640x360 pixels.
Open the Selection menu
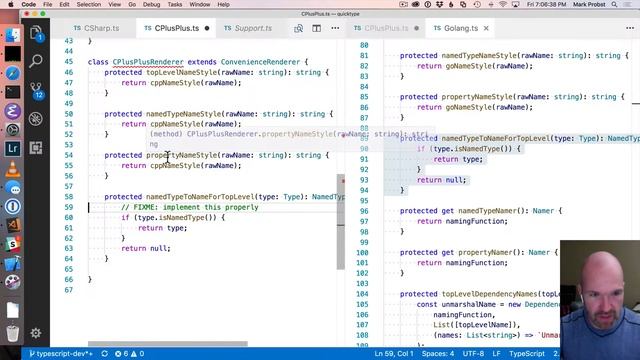[89, 4]
